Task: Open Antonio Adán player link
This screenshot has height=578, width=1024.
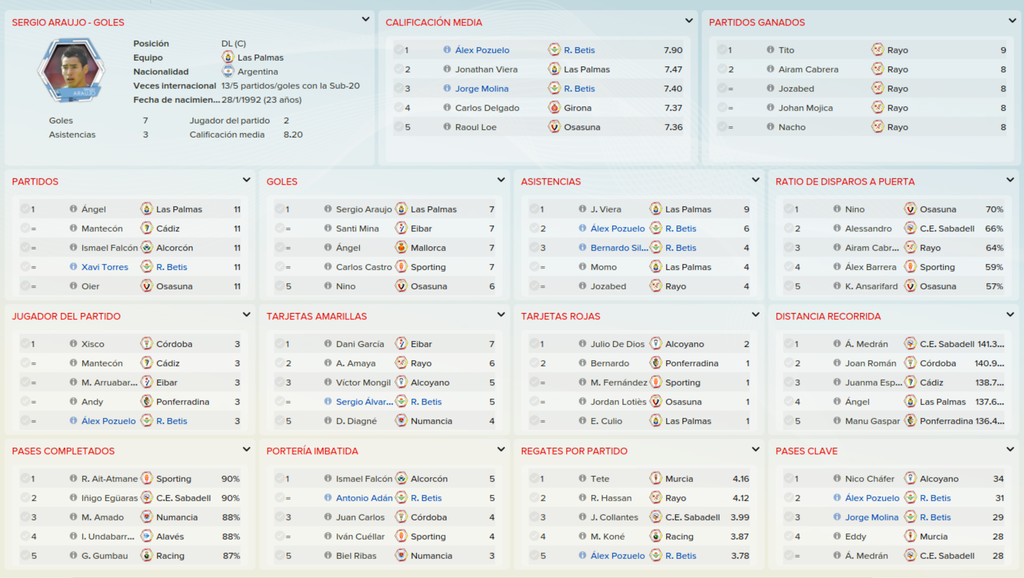Action: (364, 498)
